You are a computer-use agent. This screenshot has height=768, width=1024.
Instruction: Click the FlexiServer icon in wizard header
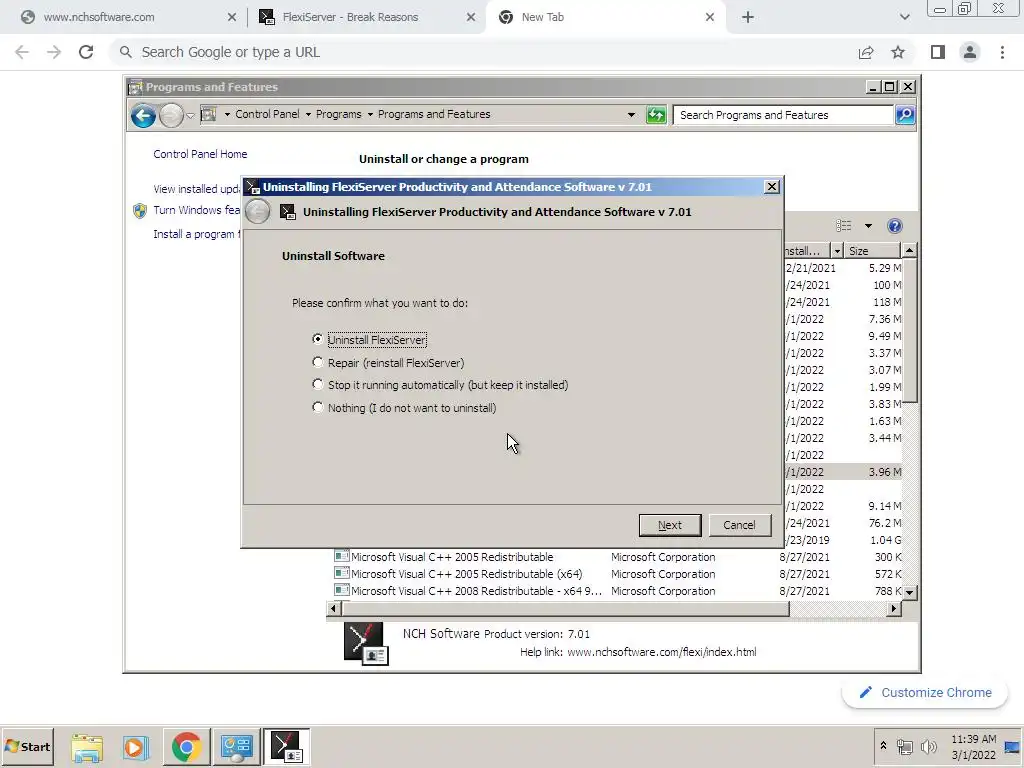coord(287,212)
